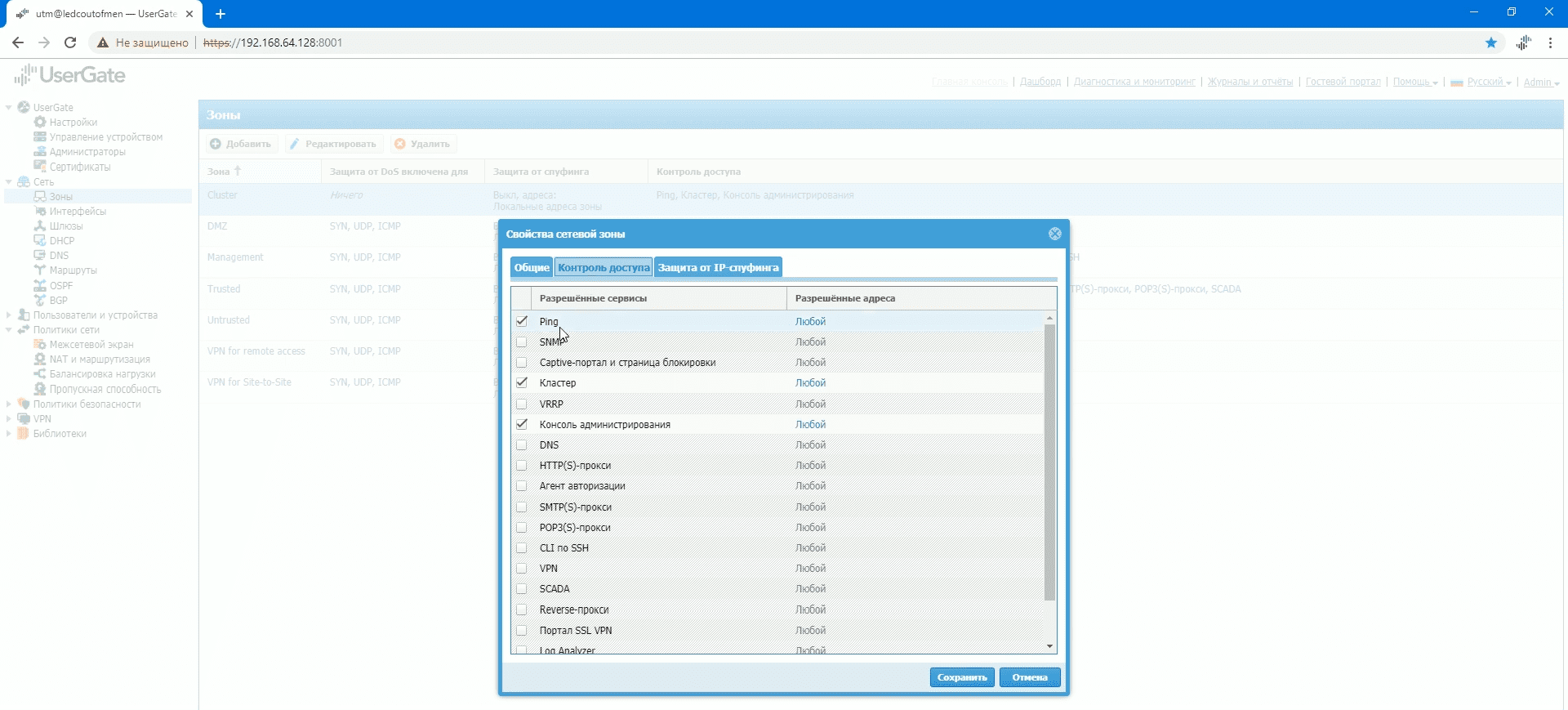Click the delete icon of Удалить
The image size is (1568, 710).
(x=400, y=144)
